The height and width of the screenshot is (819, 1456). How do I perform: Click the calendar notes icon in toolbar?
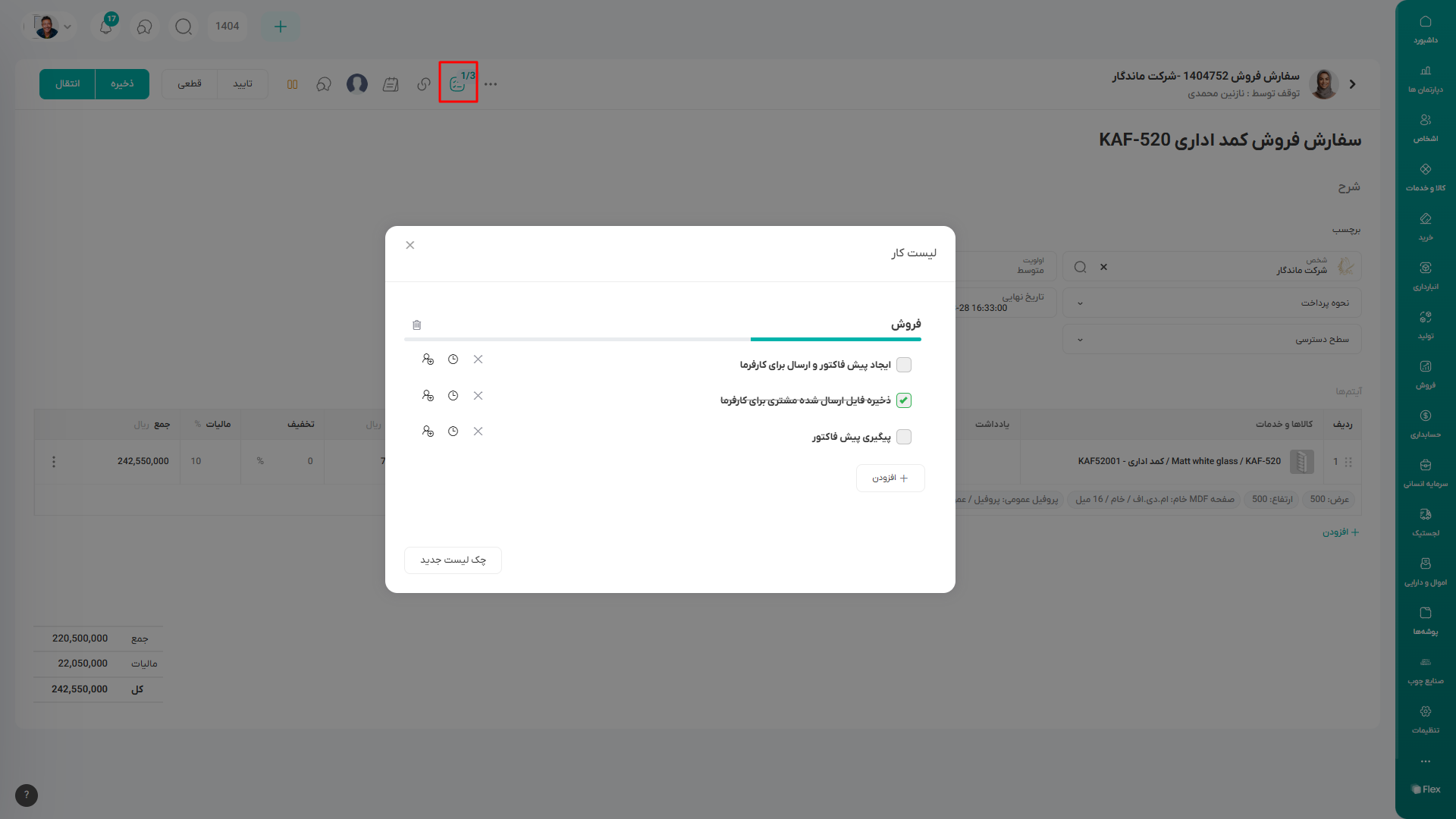pyautogui.click(x=391, y=84)
